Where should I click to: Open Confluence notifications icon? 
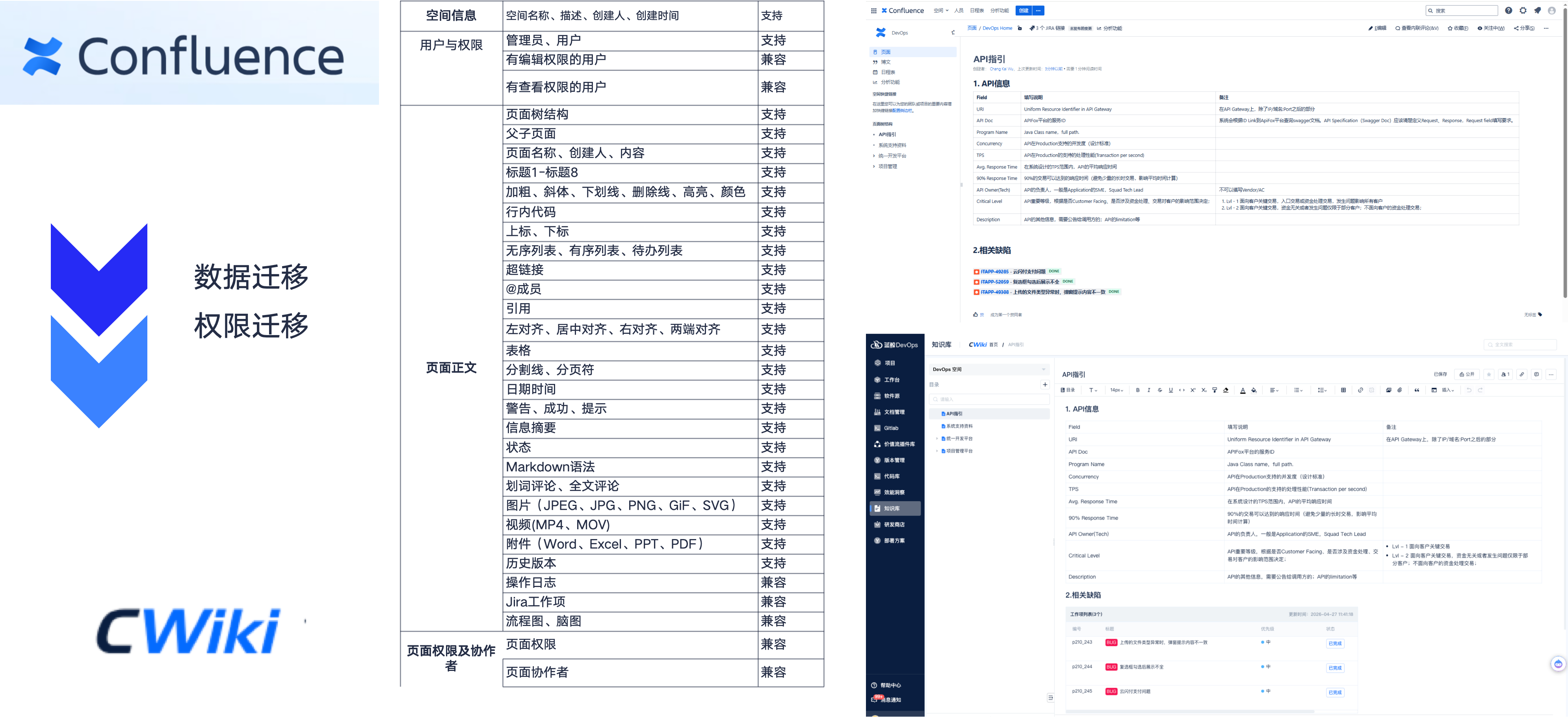point(1538,10)
